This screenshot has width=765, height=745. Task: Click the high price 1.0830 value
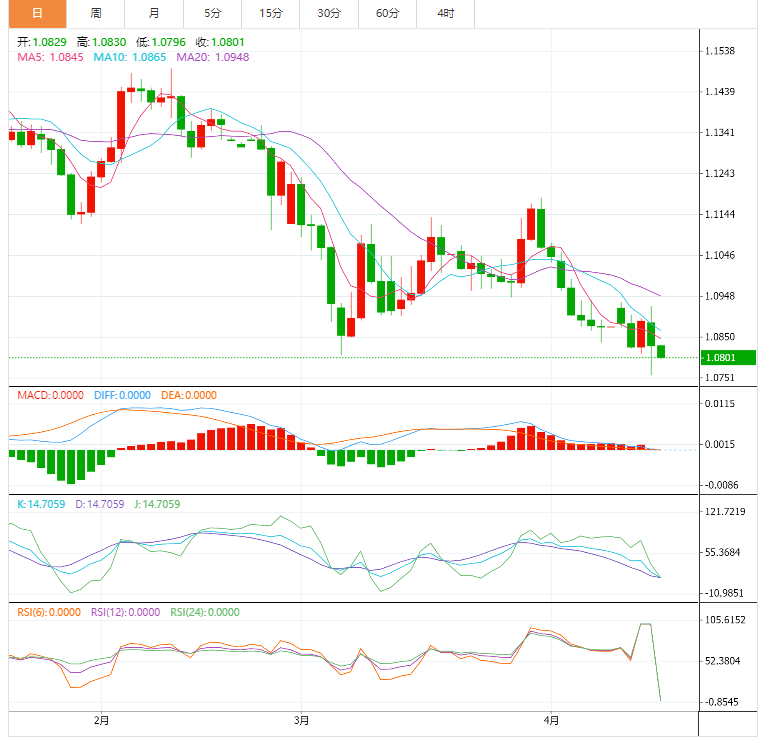click(x=109, y=42)
